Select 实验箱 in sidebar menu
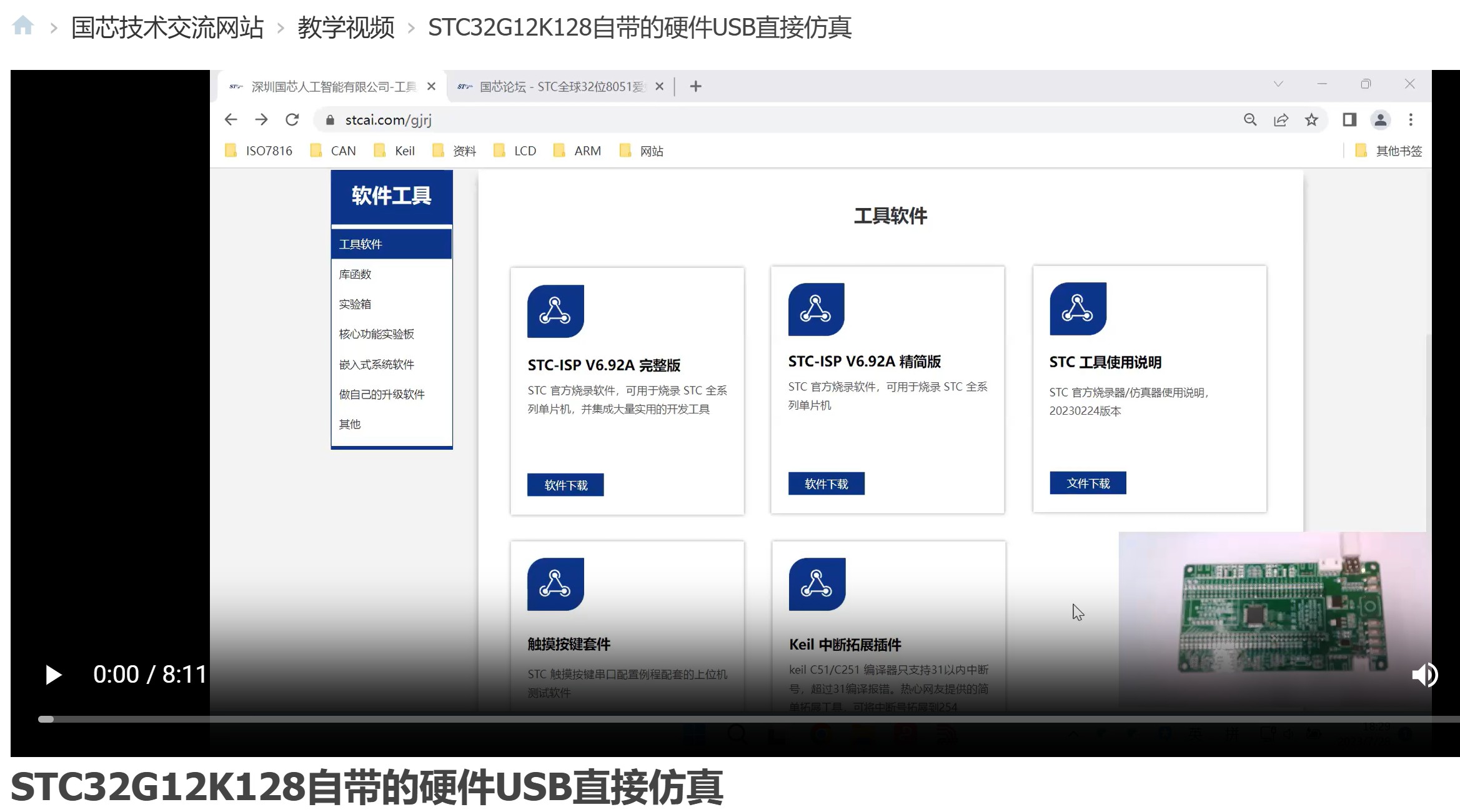 point(392,304)
